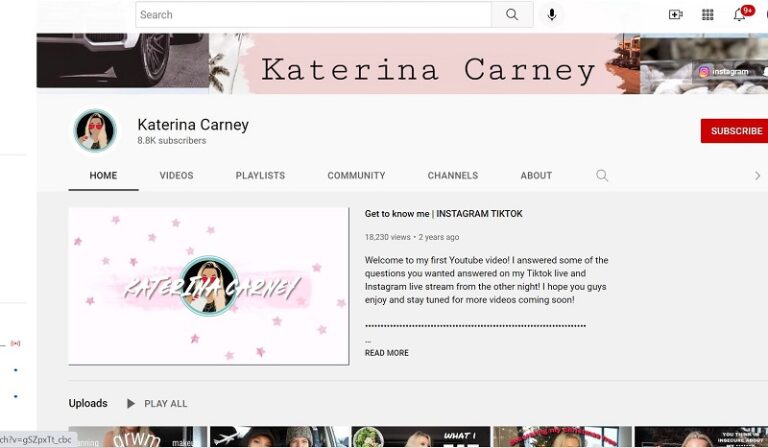The image size is (768, 448).
Task: Click the '18,230 views' text
Action: tap(387, 237)
